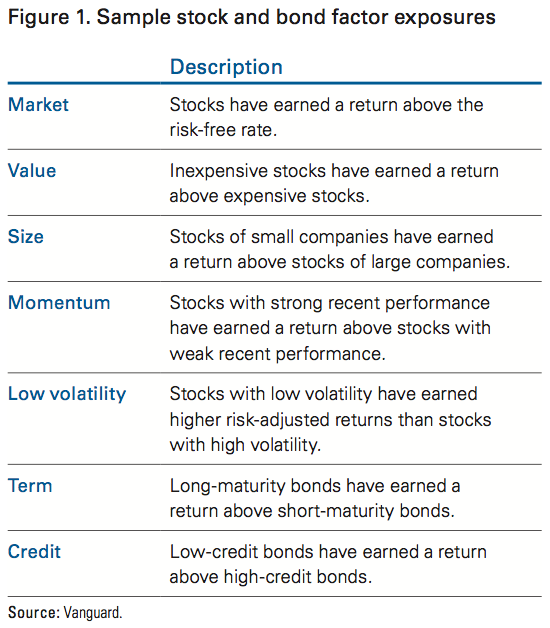Click 'with high volatility' text
The height and width of the screenshot is (628, 550).
pyautogui.click(x=245, y=445)
